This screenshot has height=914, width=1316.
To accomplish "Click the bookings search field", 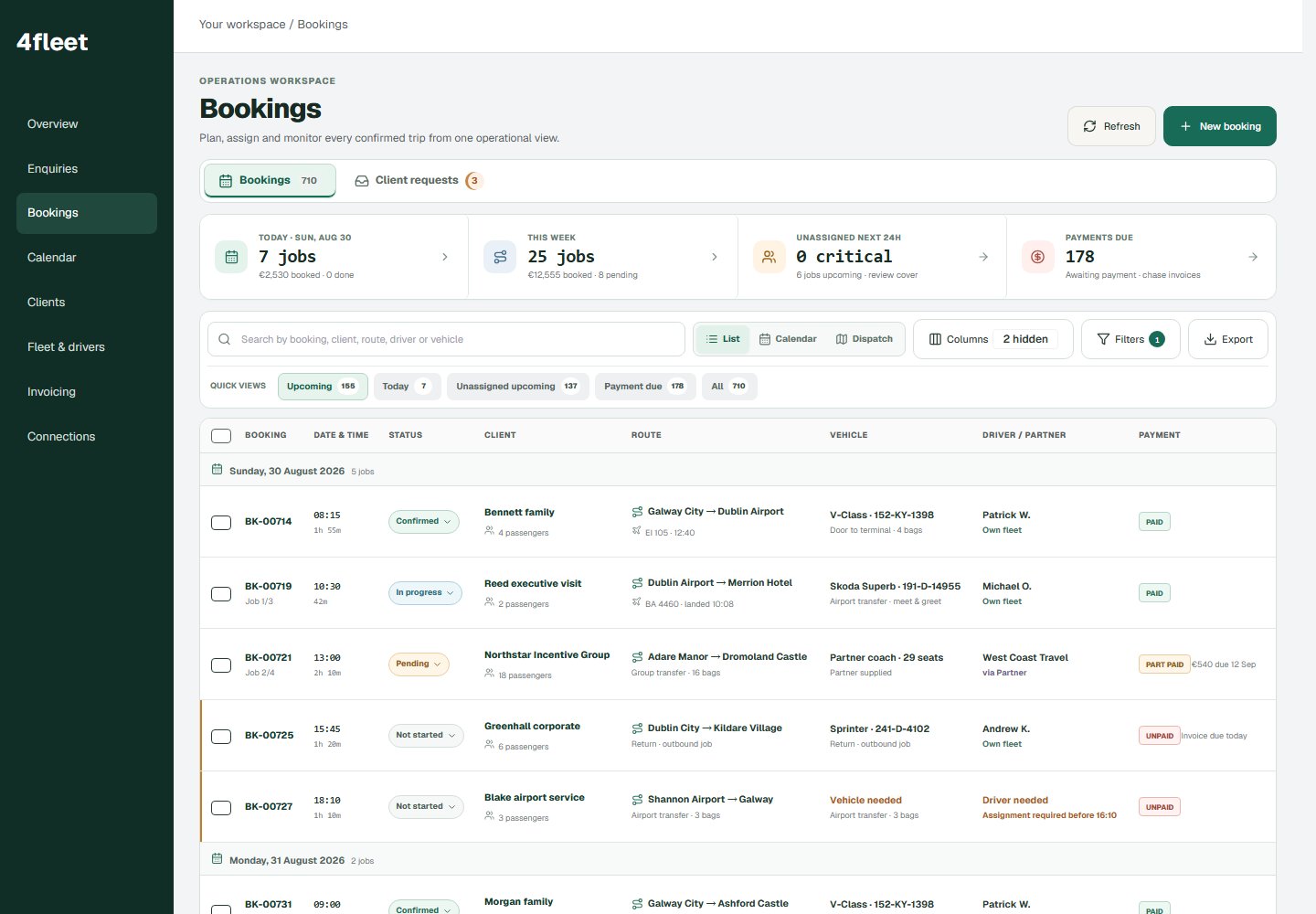I will (x=446, y=339).
